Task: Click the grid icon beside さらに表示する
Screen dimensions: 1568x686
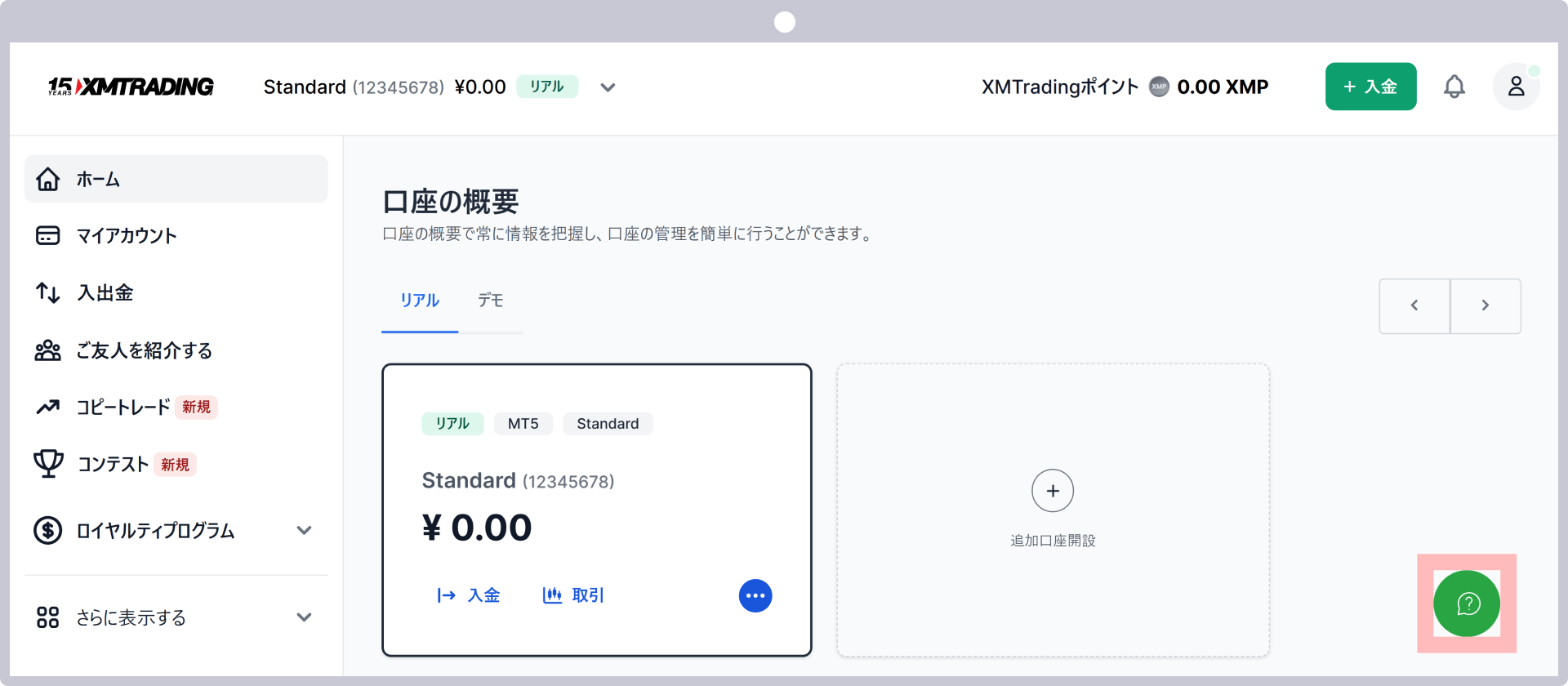Action: [48, 617]
